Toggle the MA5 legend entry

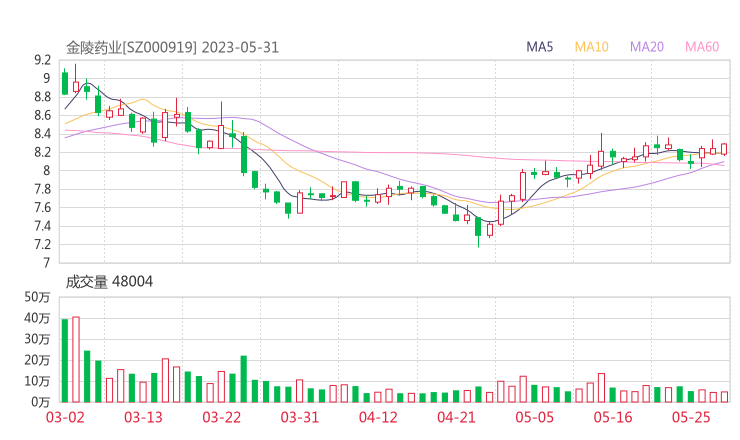tap(539, 47)
